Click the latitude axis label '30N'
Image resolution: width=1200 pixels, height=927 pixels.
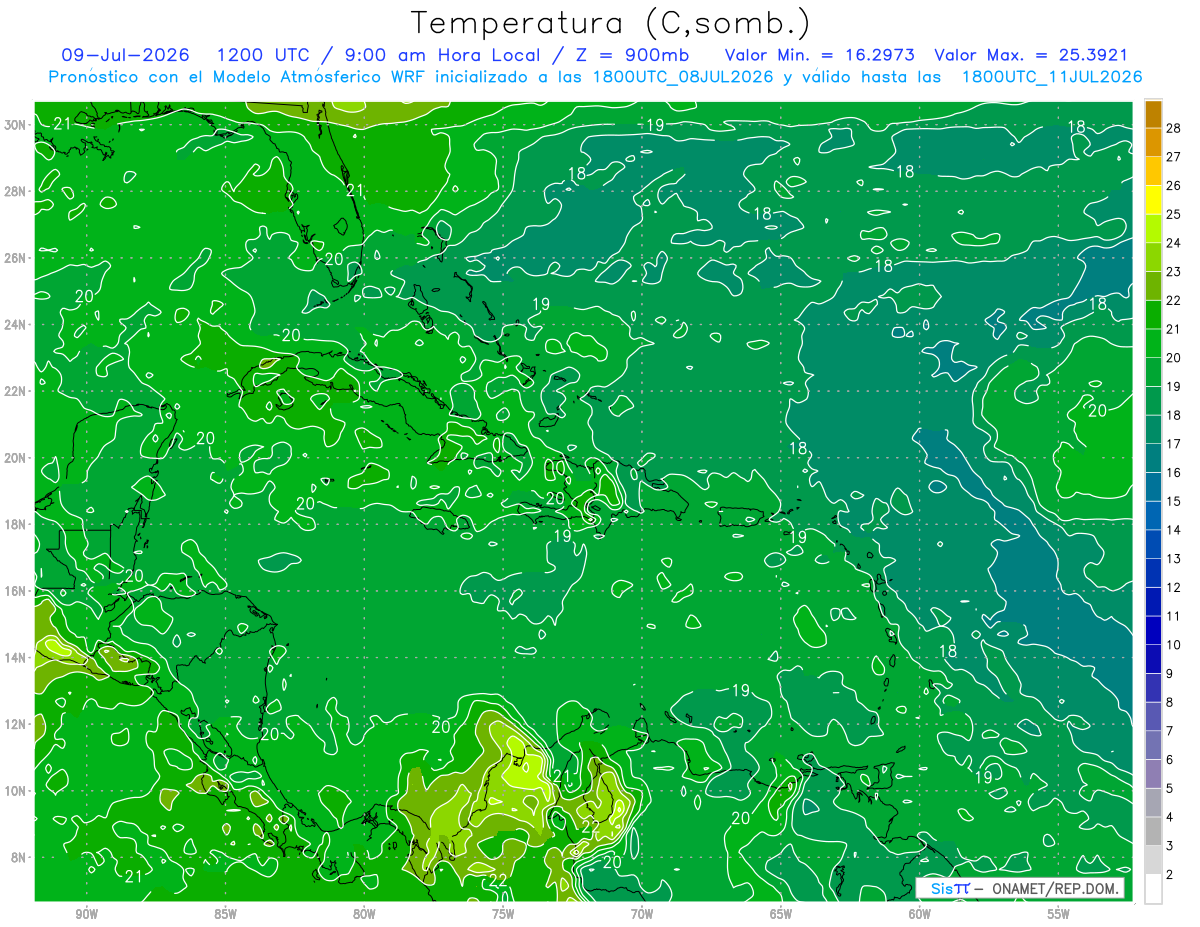tap(15, 125)
